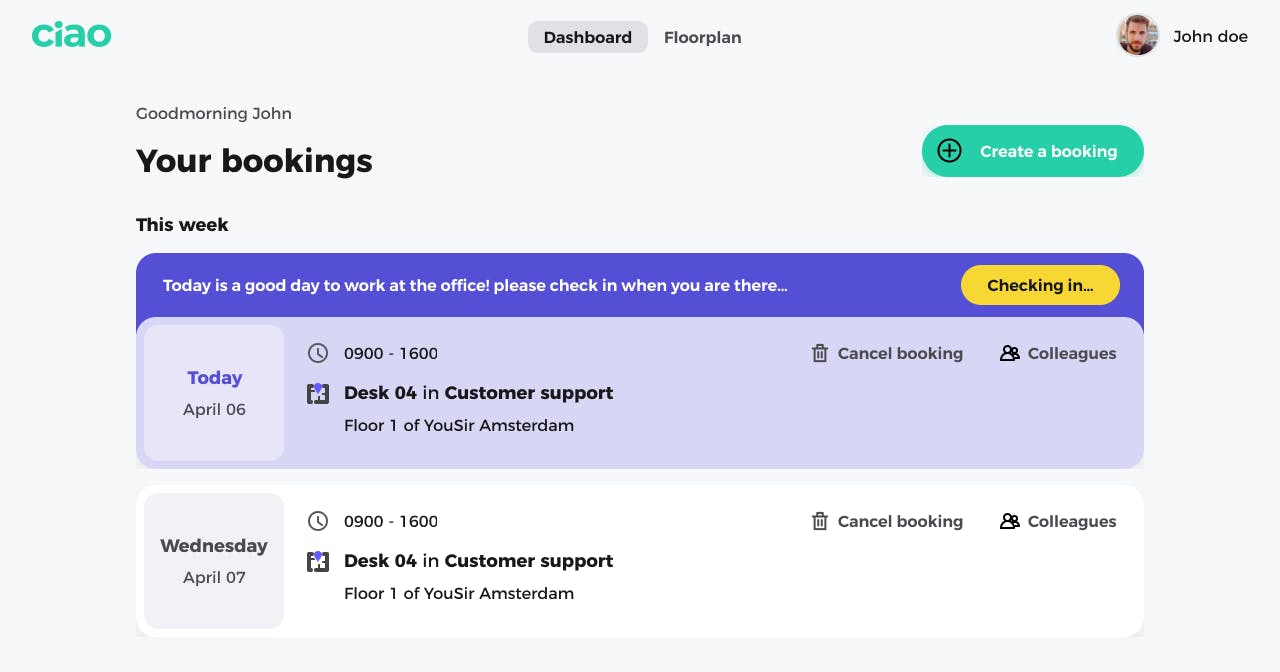Click clock icon in Wednesday's booking
Screen dimensions: 1280x672
(x=318, y=521)
